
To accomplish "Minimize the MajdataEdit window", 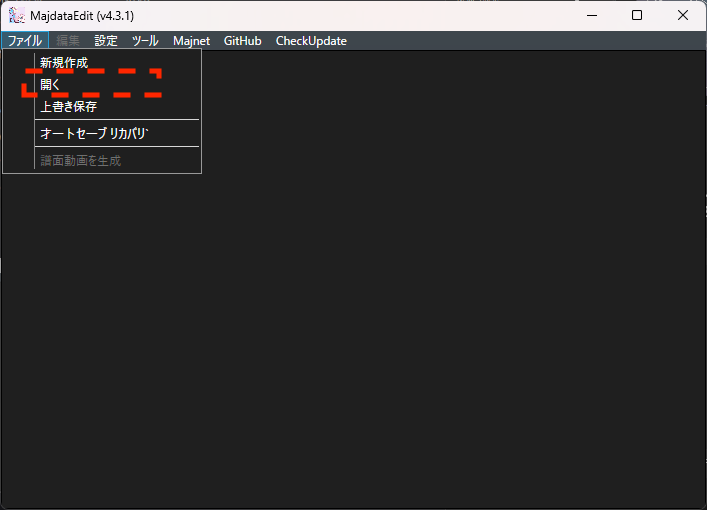I will coord(591,16).
